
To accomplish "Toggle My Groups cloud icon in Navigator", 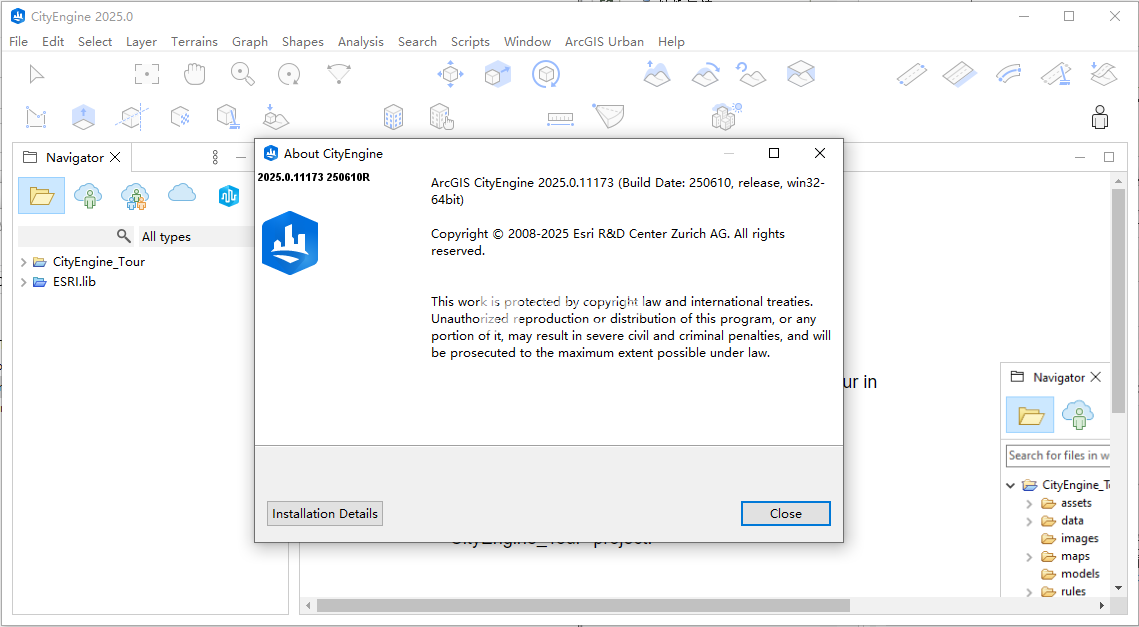I will click(134, 195).
